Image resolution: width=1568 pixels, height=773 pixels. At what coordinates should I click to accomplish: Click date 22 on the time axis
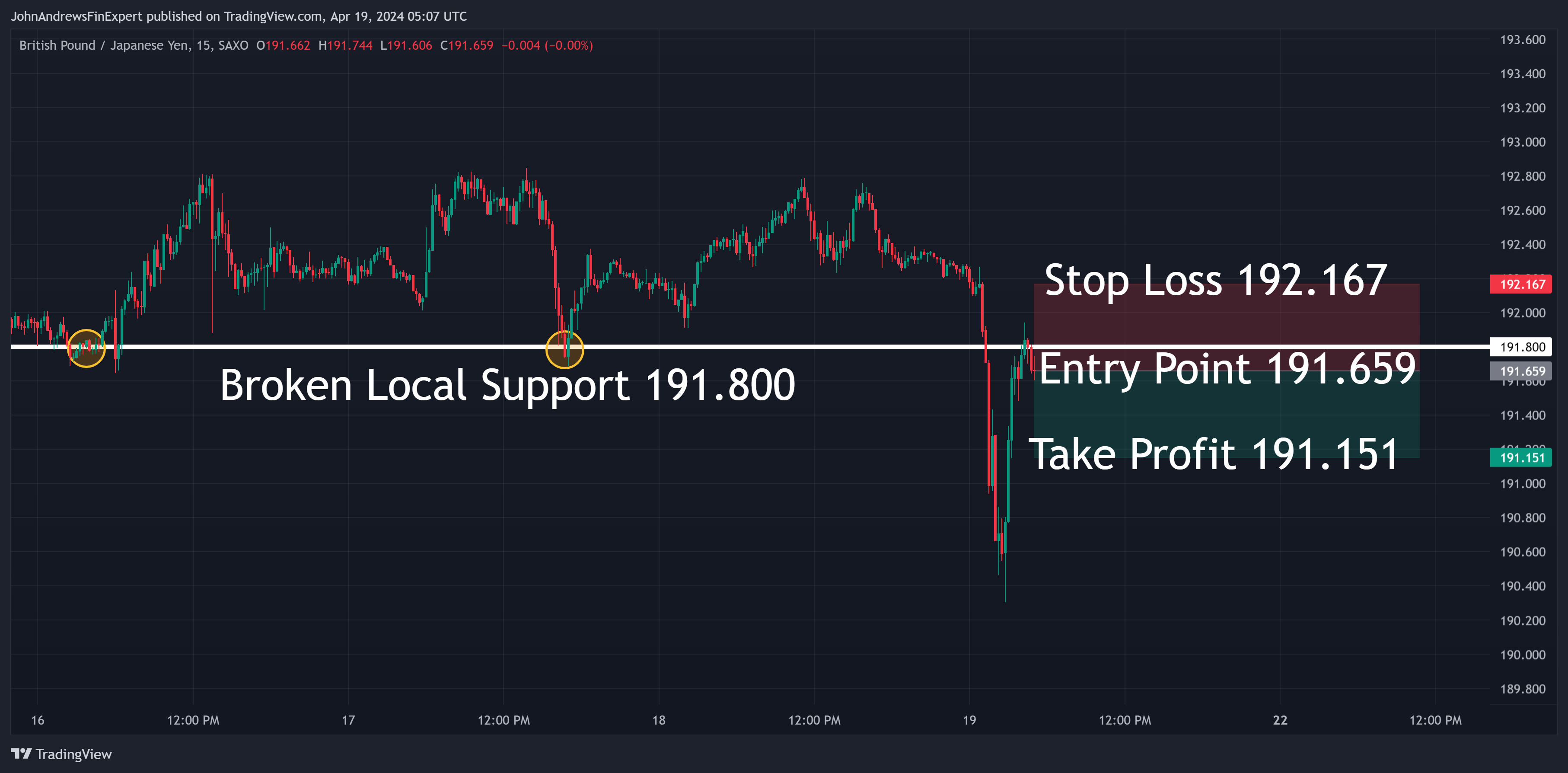coord(1279,720)
